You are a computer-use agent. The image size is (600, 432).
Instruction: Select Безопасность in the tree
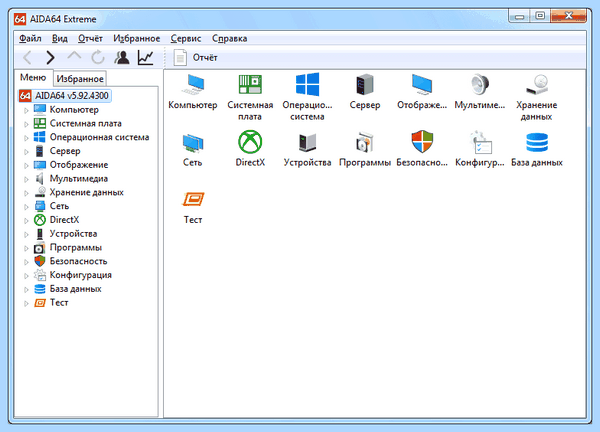78,261
